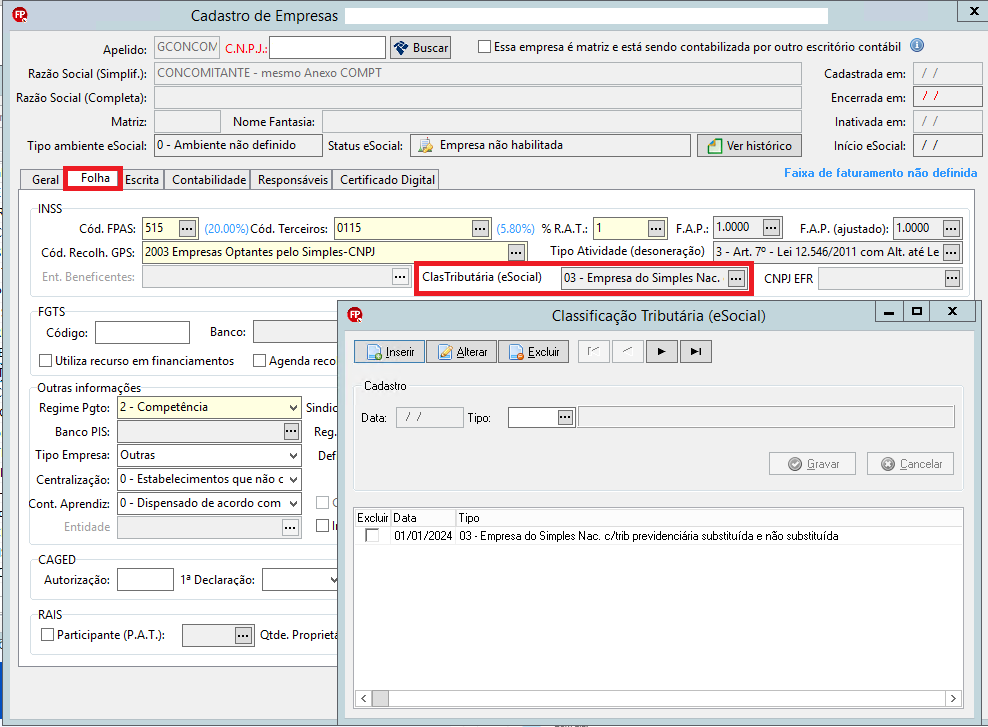
Task: Click the Buscar CNPJ search button
Action: (x=420, y=48)
